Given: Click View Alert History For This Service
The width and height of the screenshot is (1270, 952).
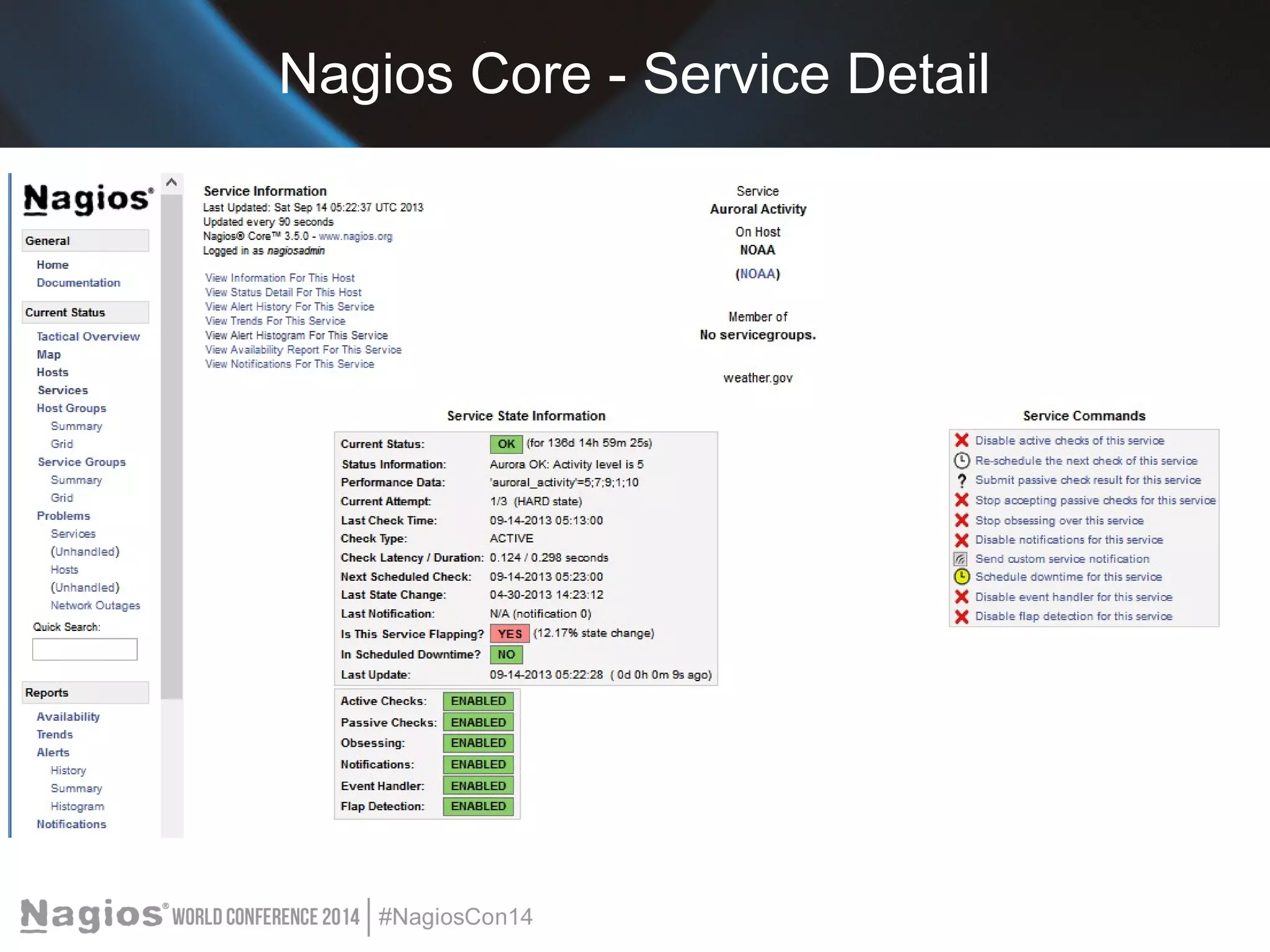Looking at the screenshot, I should 290,307.
